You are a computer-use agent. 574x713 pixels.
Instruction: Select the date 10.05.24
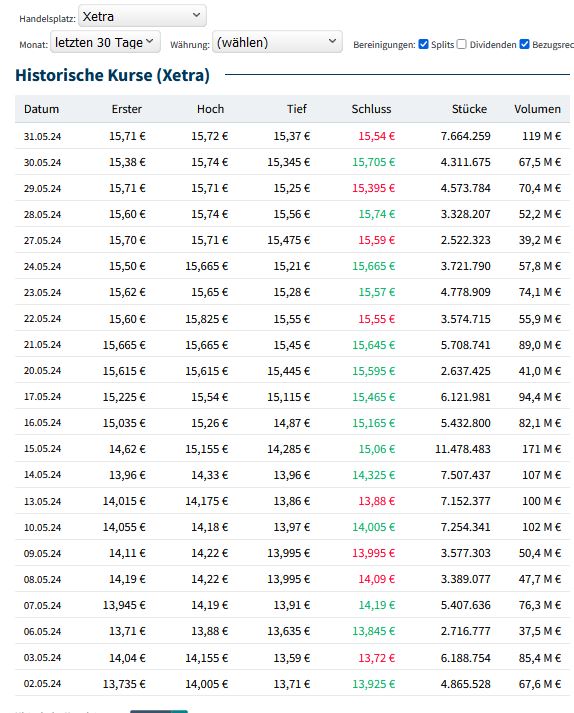pos(42,527)
